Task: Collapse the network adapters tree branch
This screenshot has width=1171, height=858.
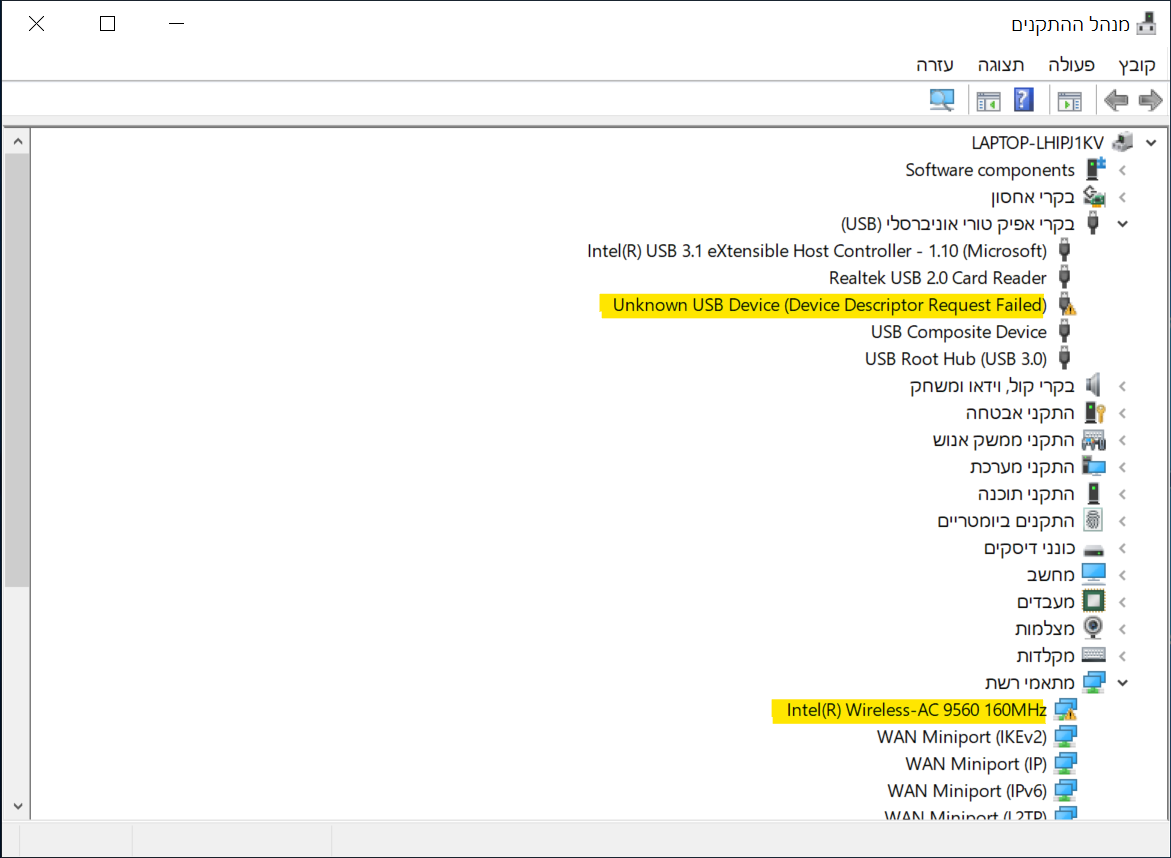Action: [1121, 681]
